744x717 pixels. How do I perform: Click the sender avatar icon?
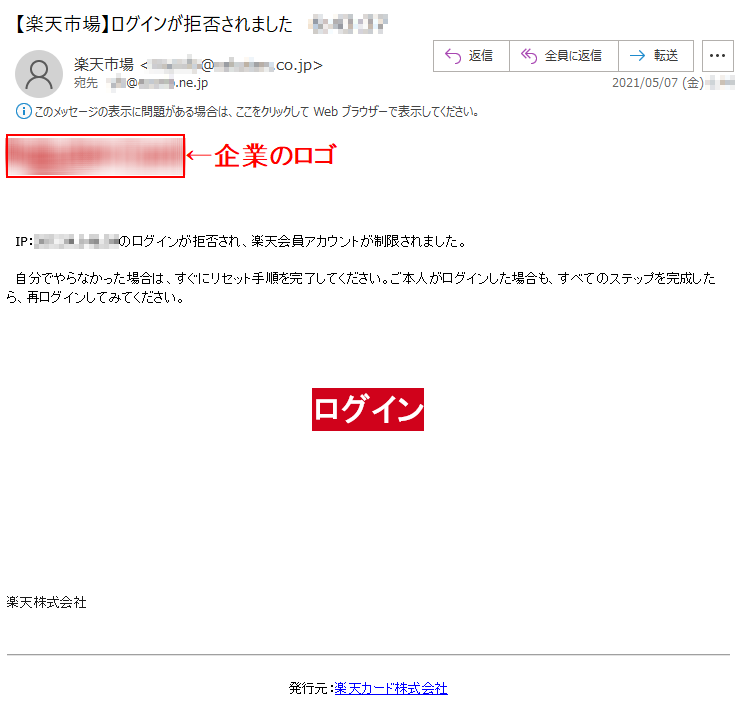point(39,74)
